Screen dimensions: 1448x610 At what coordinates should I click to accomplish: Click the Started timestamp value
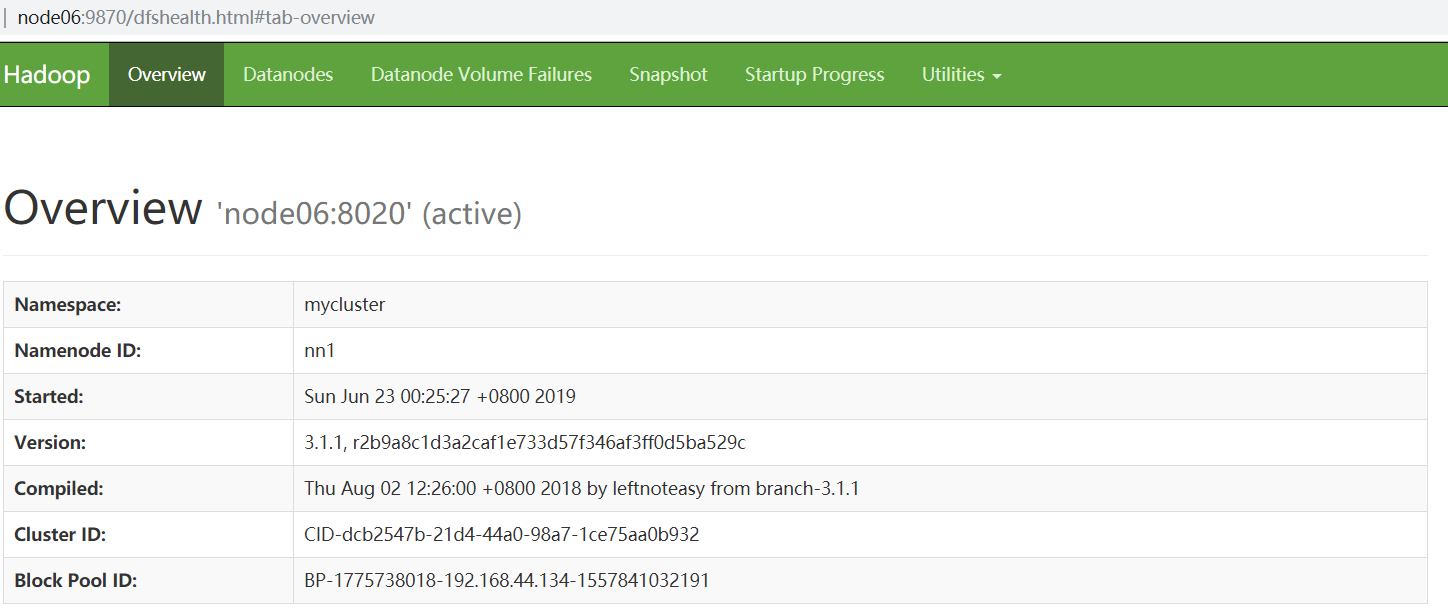[x=440, y=397]
